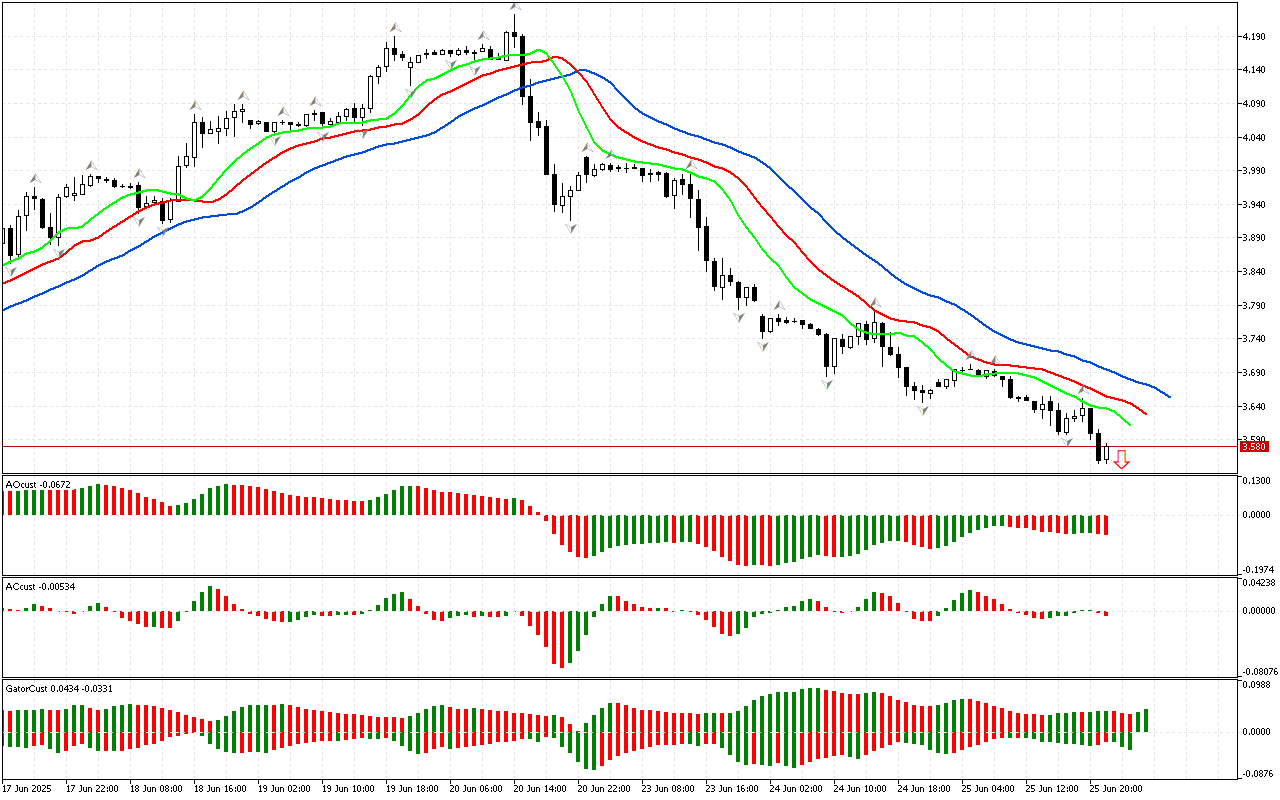Viewport: 1280px width, 800px height.
Task: Select the last white candle on the chart
Action: 1106,453
